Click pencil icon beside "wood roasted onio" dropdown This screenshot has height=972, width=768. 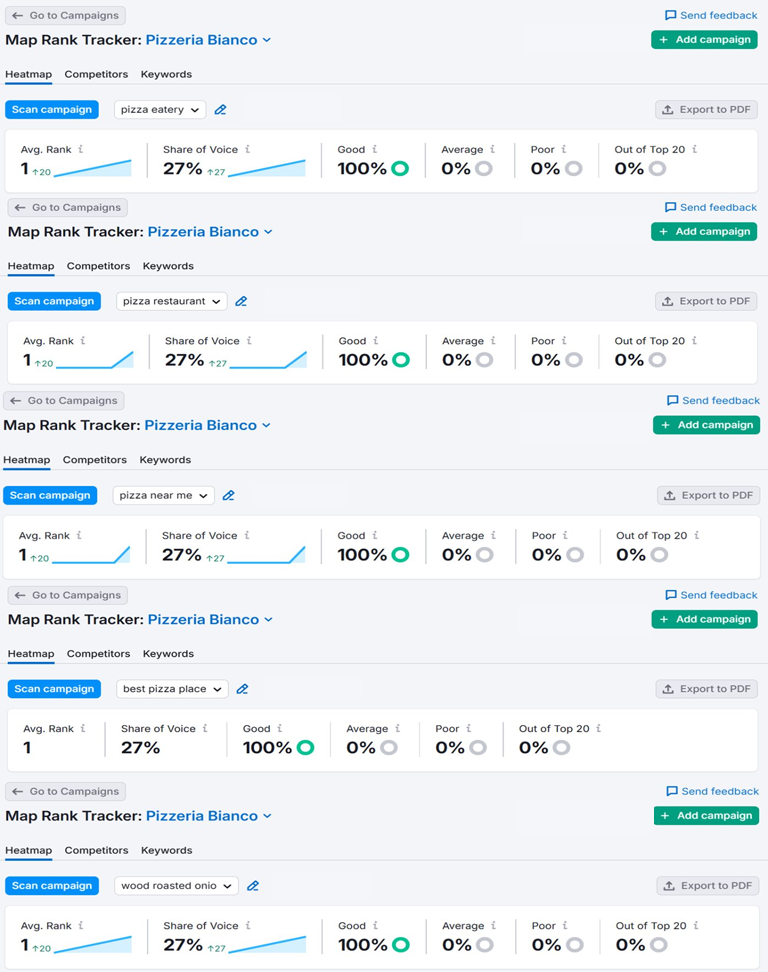(253, 886)
